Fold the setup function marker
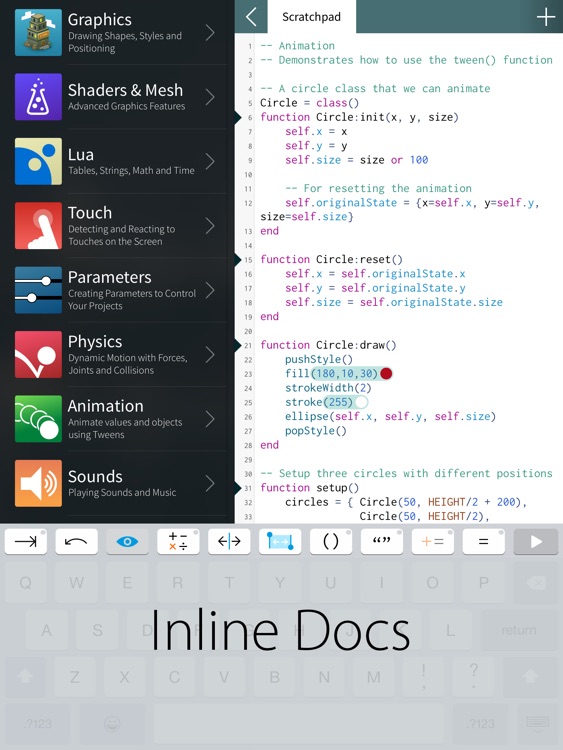Viewport: 563px width, 750px height. [238, 487]
